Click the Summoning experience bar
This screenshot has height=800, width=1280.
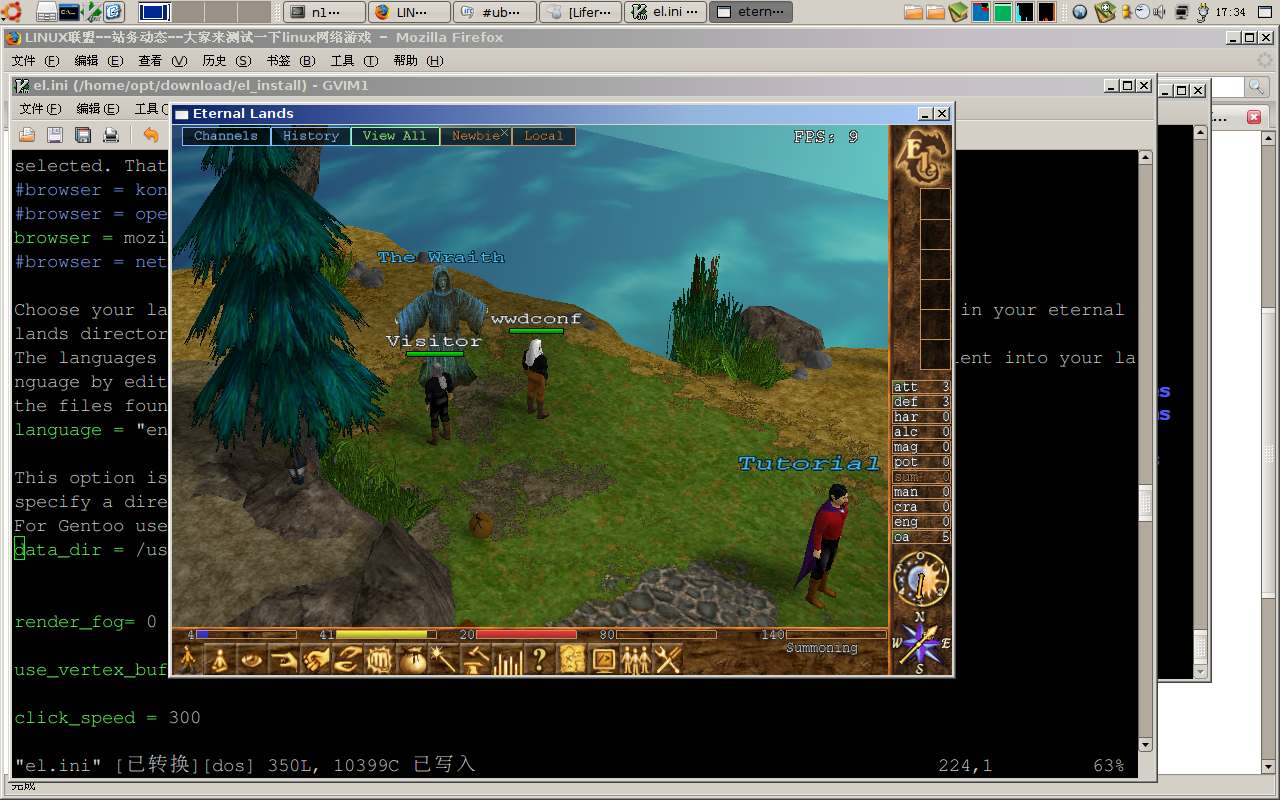(x=836, y=634)
